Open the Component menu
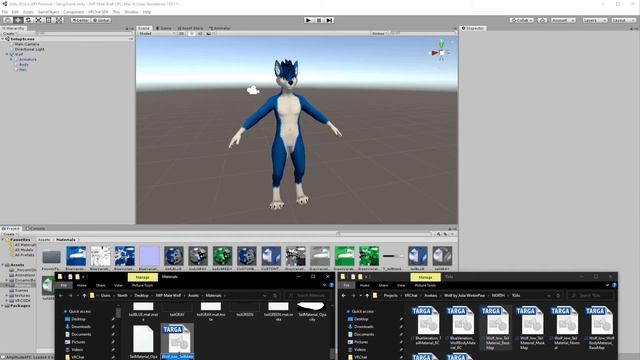The image size is (640, 360). coord(73,12)
